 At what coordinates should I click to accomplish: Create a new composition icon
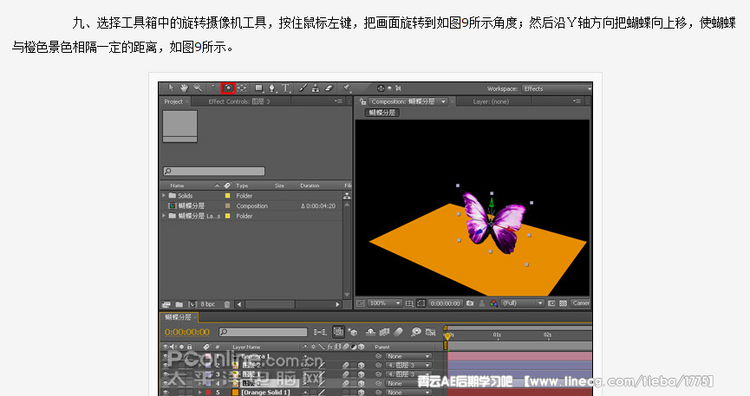pos(193,304)
